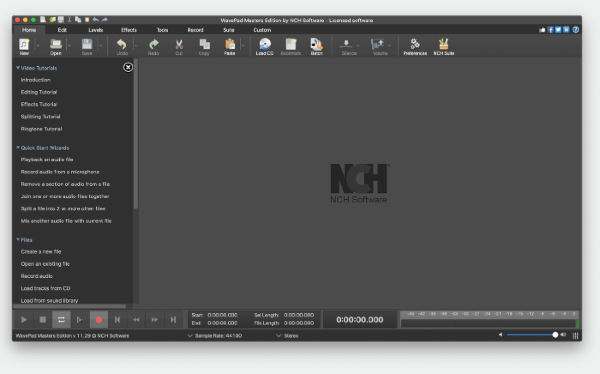600x374 pixels.
Task: Switch to the Record tab
Action: (195, 30)
